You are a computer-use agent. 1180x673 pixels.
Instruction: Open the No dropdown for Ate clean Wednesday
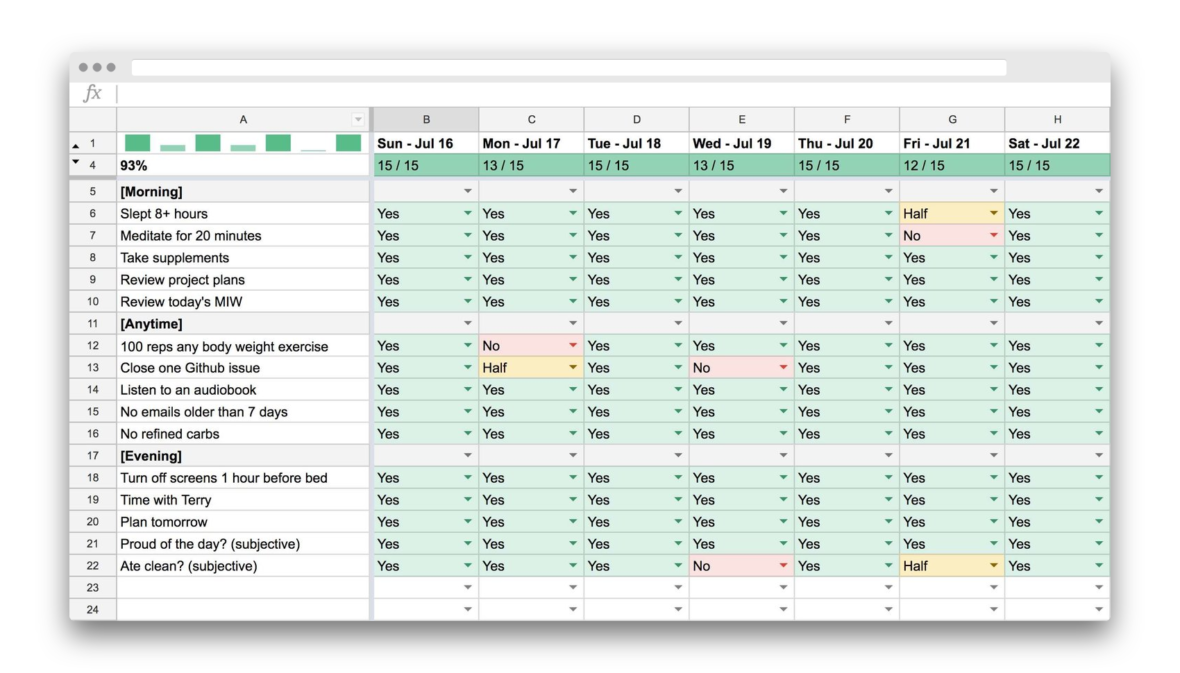tap(782, 565)
